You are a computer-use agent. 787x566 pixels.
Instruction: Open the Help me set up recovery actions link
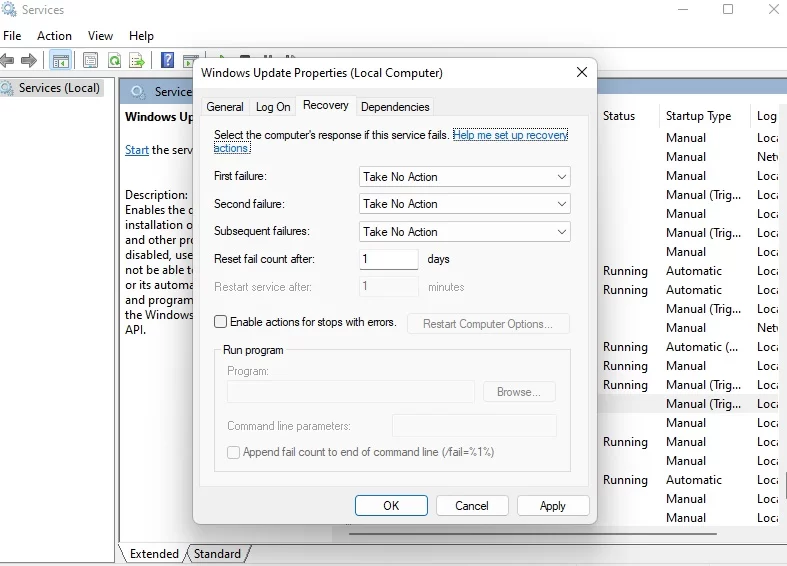(x=510, y=135)
